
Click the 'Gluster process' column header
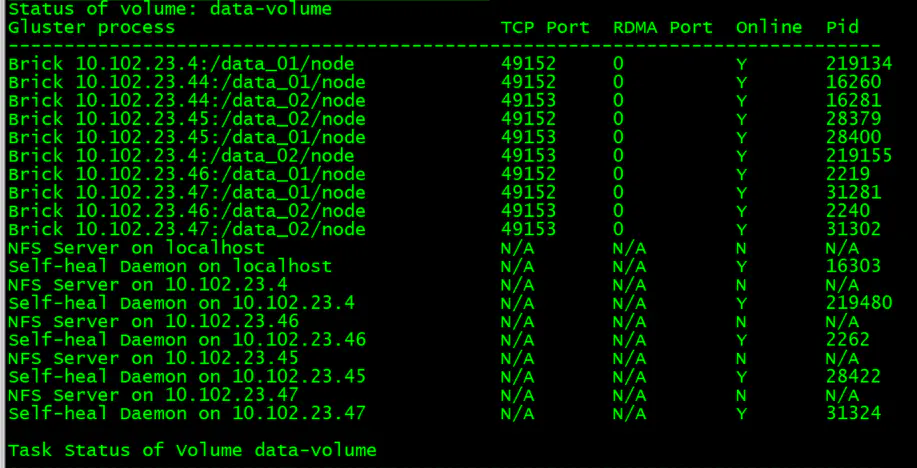coord(91,27)
